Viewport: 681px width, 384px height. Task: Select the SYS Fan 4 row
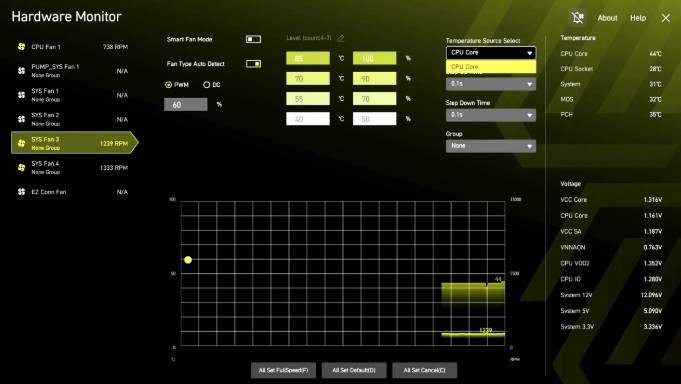point(73,167)
